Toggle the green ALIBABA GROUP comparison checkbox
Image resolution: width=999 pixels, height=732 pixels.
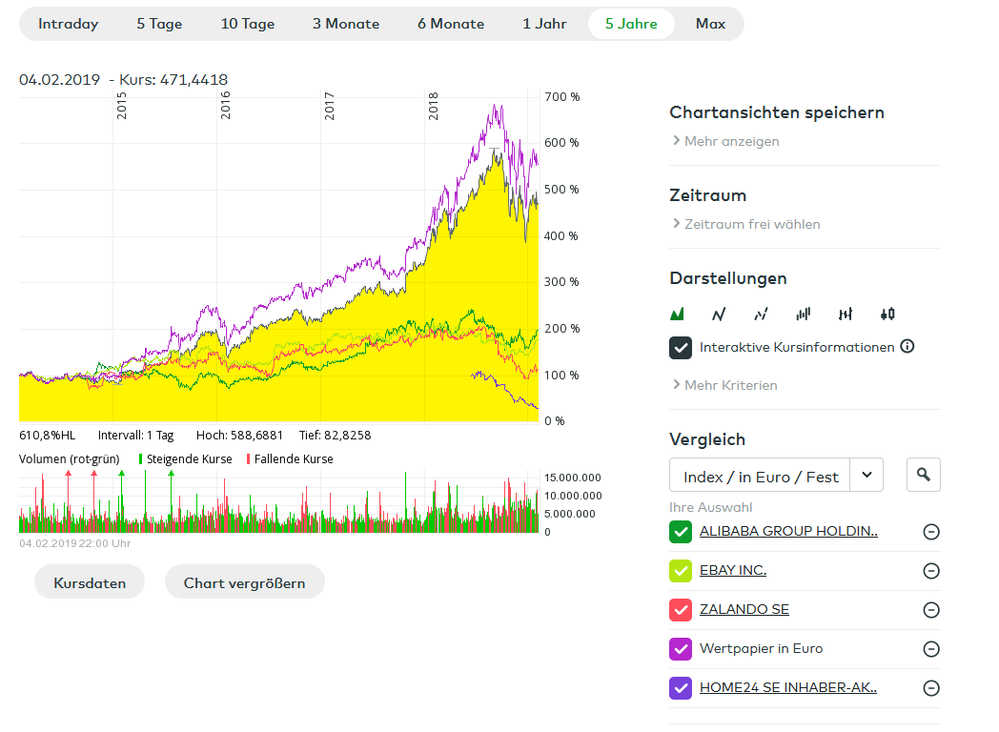tap(681, 532)
